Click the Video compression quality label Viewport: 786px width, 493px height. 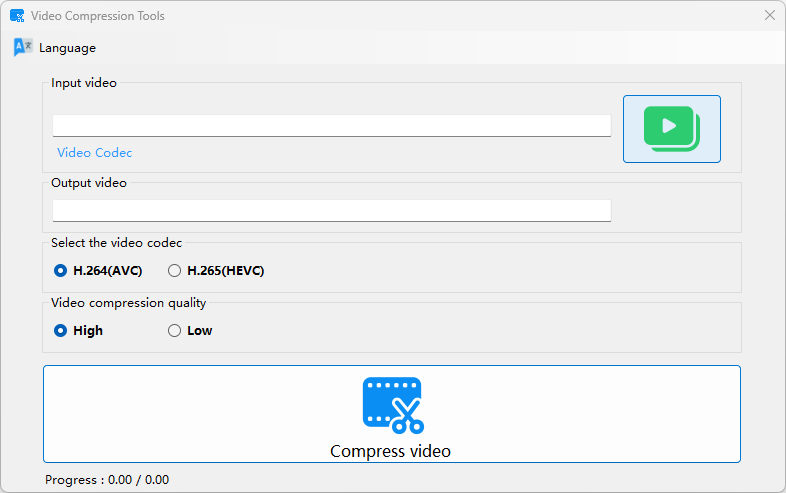coord(128,303)
